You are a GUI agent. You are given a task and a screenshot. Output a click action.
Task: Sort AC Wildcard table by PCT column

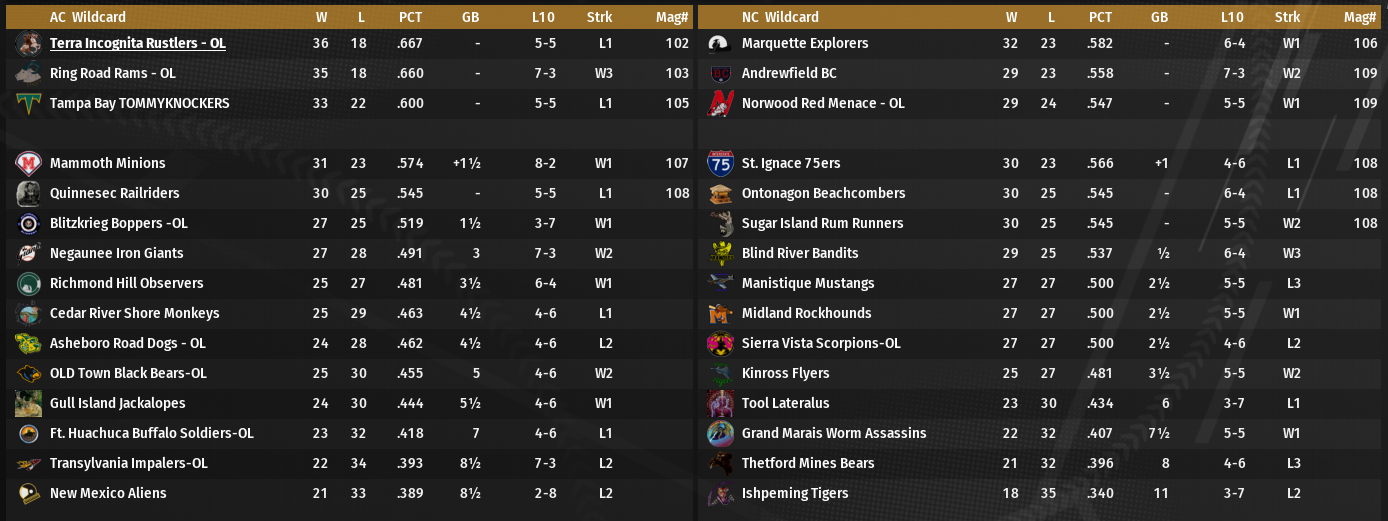(x=410, y=17)
